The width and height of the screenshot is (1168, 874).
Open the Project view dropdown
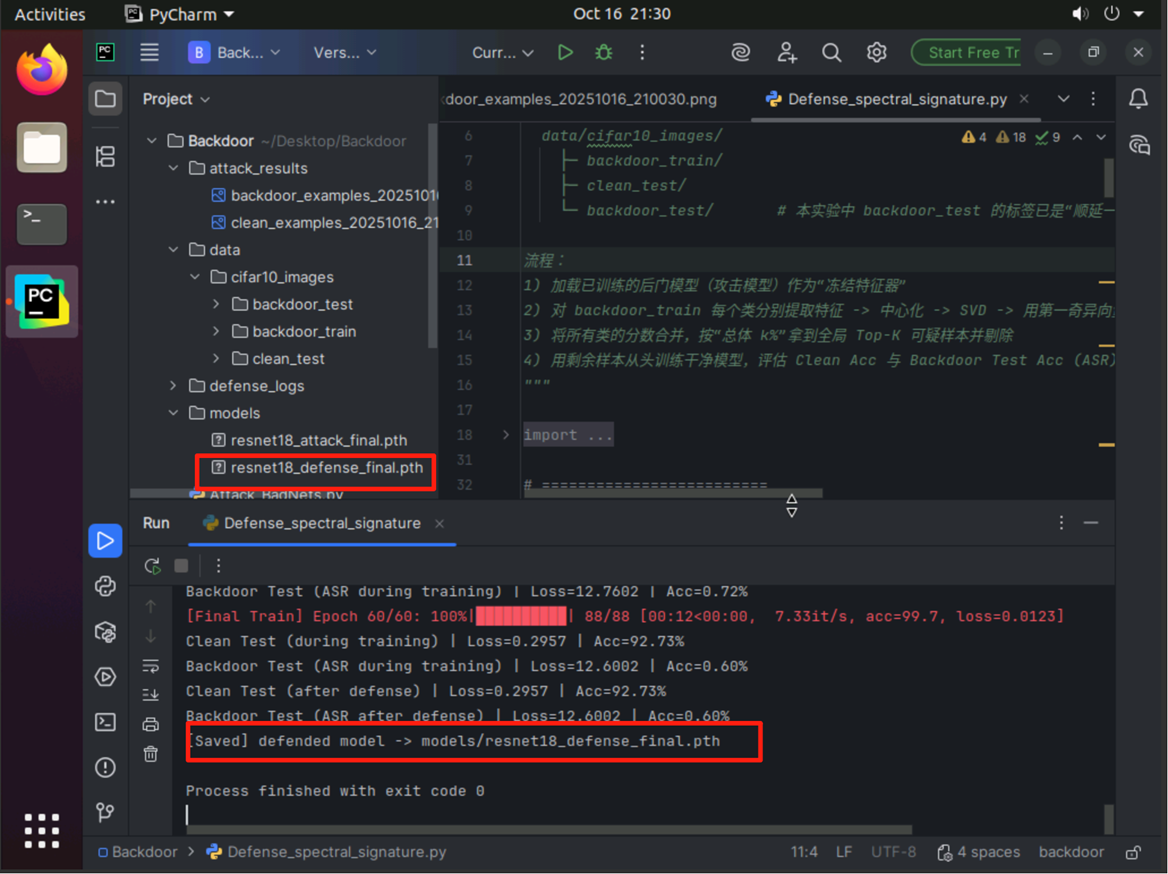pos(176,99)
